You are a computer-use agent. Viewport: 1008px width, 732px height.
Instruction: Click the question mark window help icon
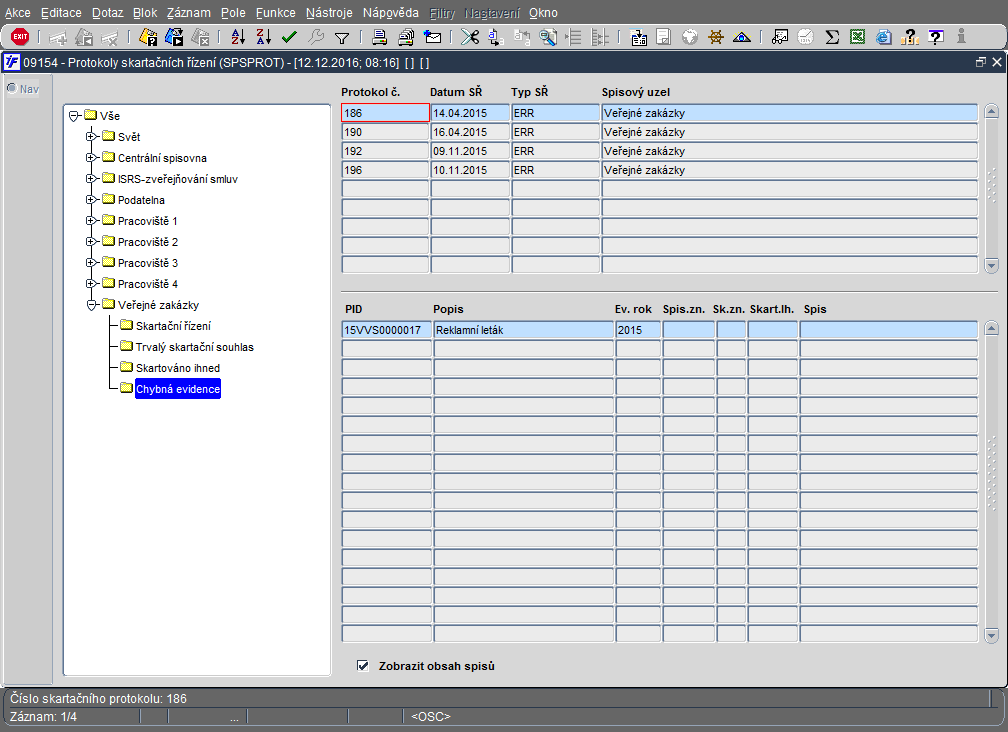point(936,37)
